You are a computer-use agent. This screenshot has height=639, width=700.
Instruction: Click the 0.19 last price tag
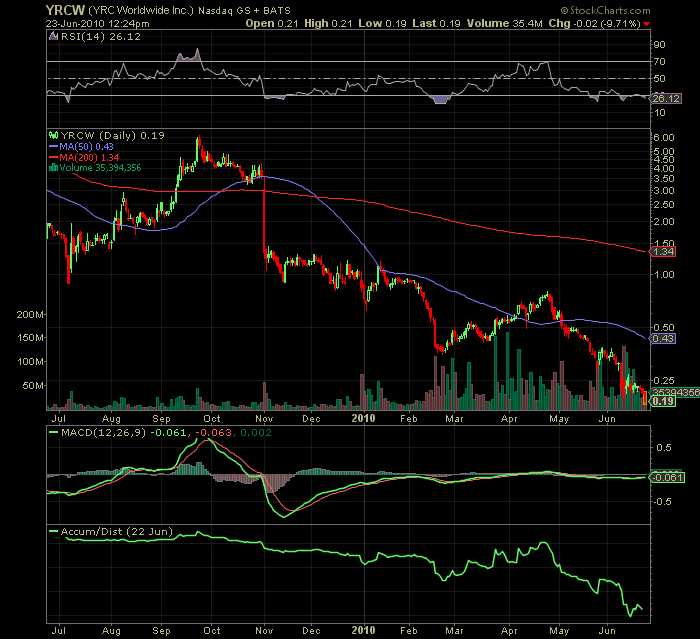663,401
